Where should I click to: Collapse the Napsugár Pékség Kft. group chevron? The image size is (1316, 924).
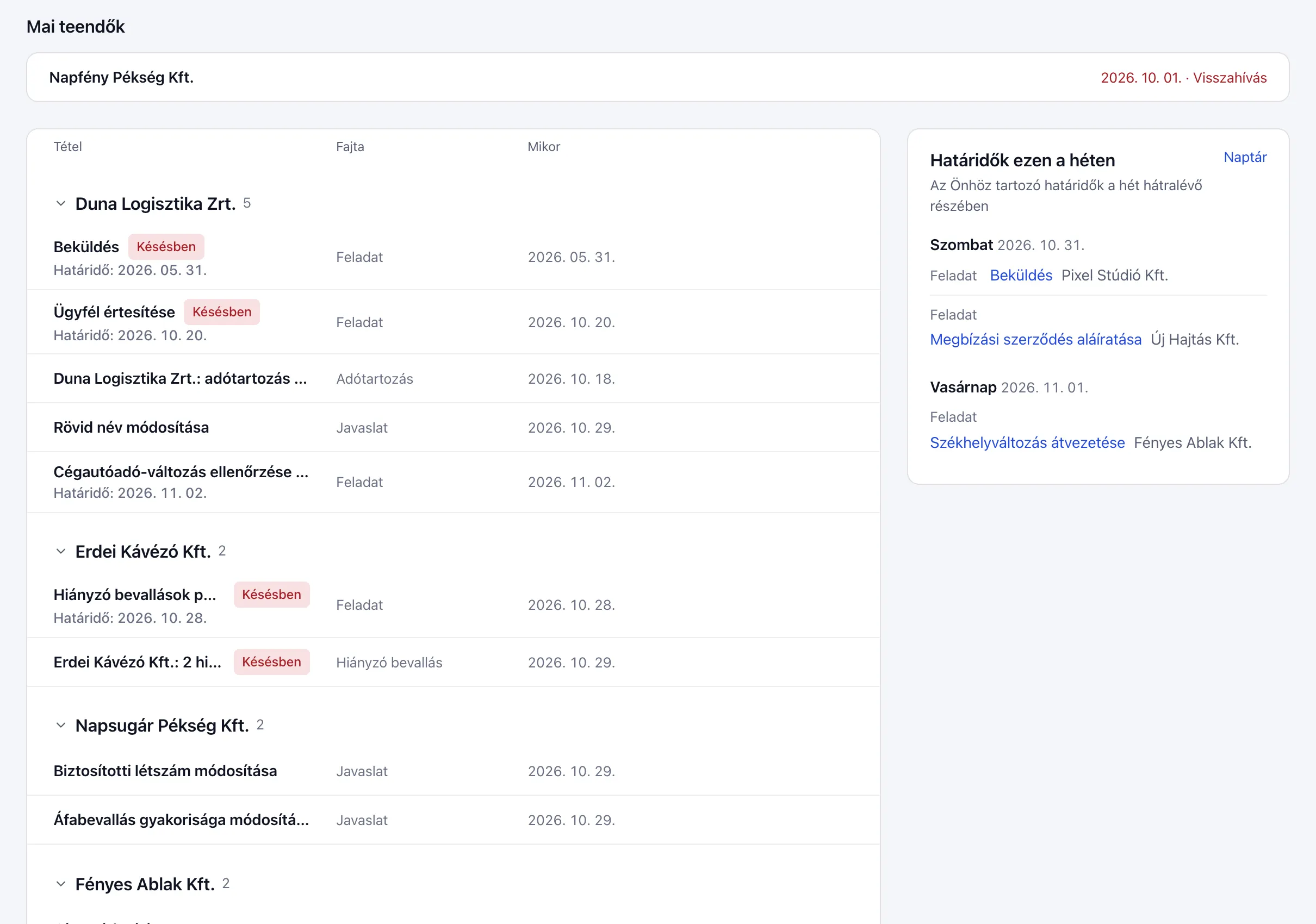coord(61,726)
